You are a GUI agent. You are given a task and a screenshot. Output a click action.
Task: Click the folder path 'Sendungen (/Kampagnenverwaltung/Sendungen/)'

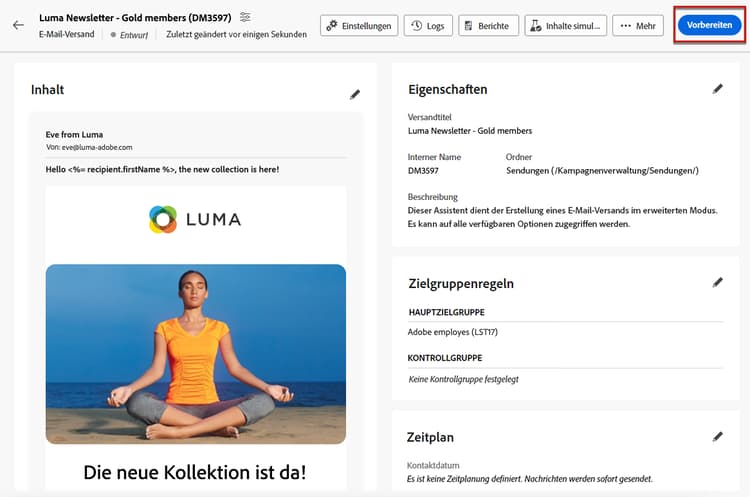pyautogui.click(x=602, y=170)
